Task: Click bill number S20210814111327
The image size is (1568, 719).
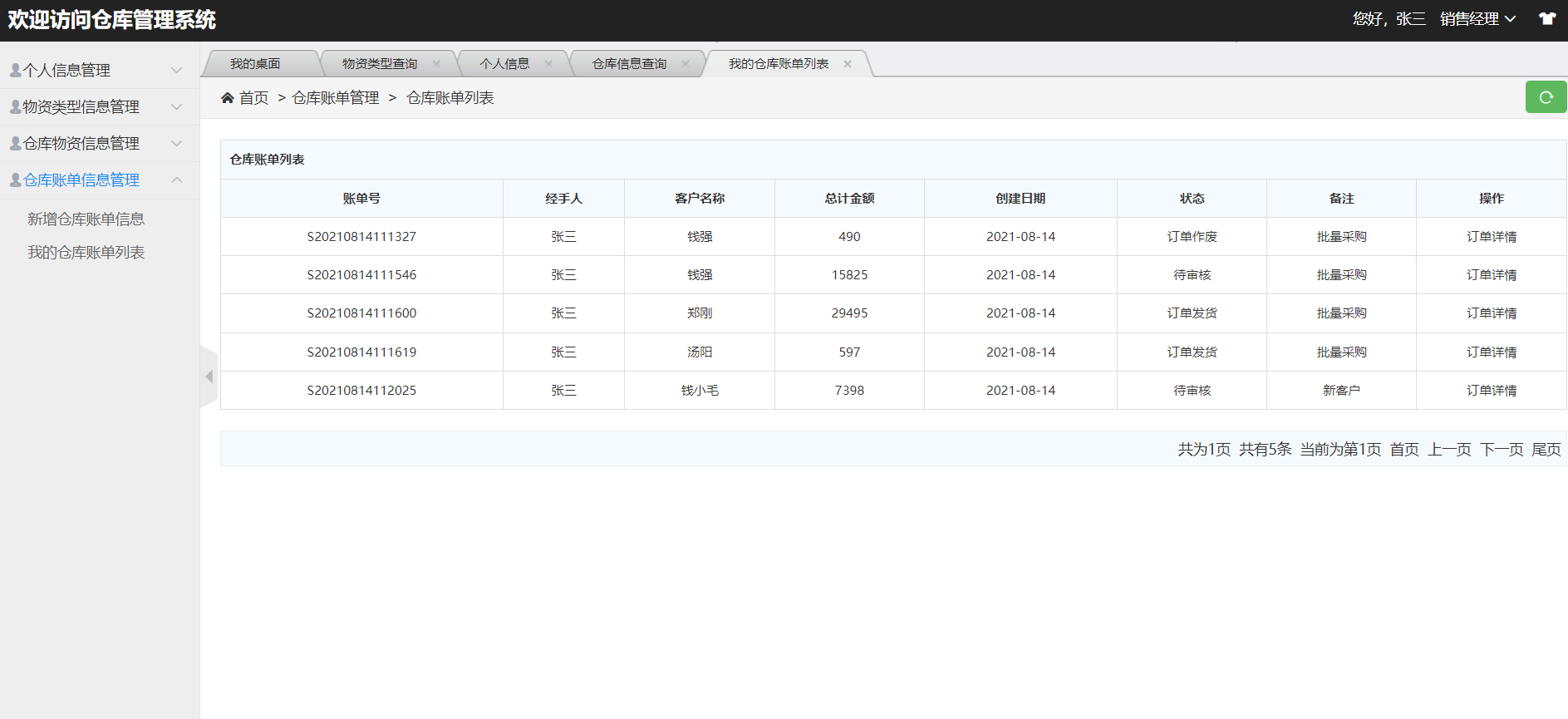Action: click(361, 237)
